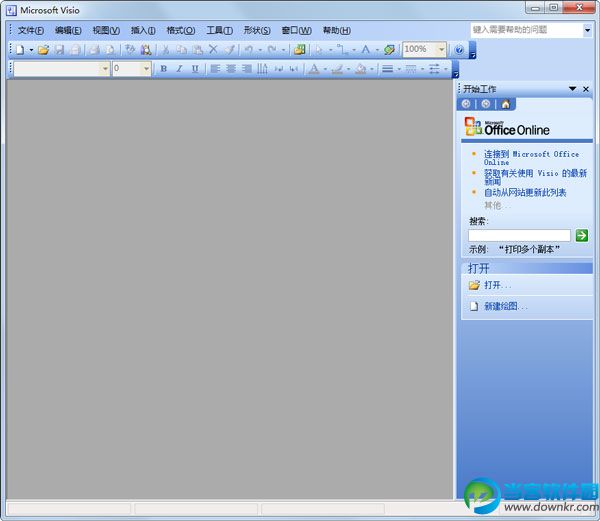Click the Paste clipboard icon
Image resolution: width=600 pixels, height=521 pixels.
[197, 50]
